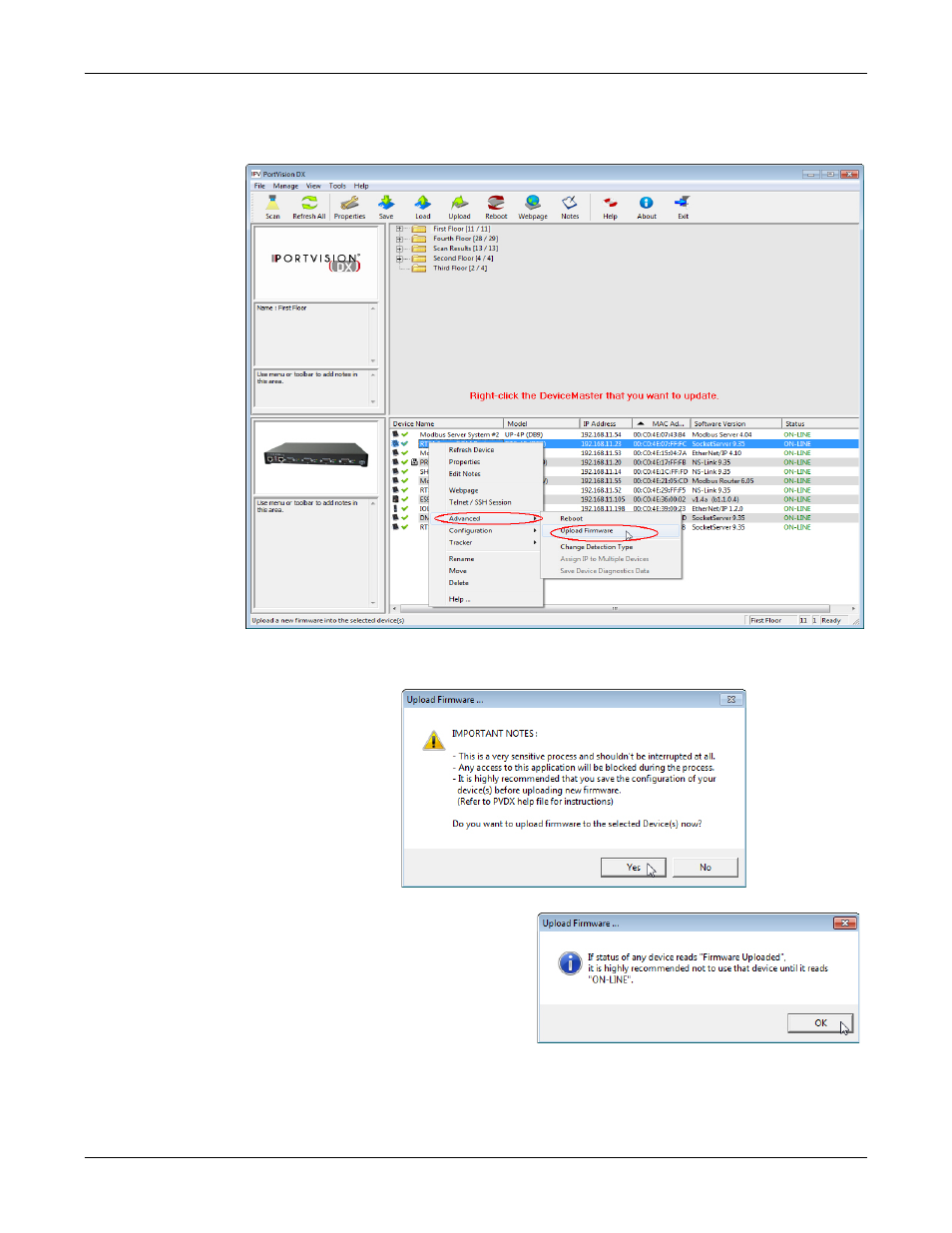Sort by Model column header
Viewport: 952px width, 1233px height.
[541, 423]
